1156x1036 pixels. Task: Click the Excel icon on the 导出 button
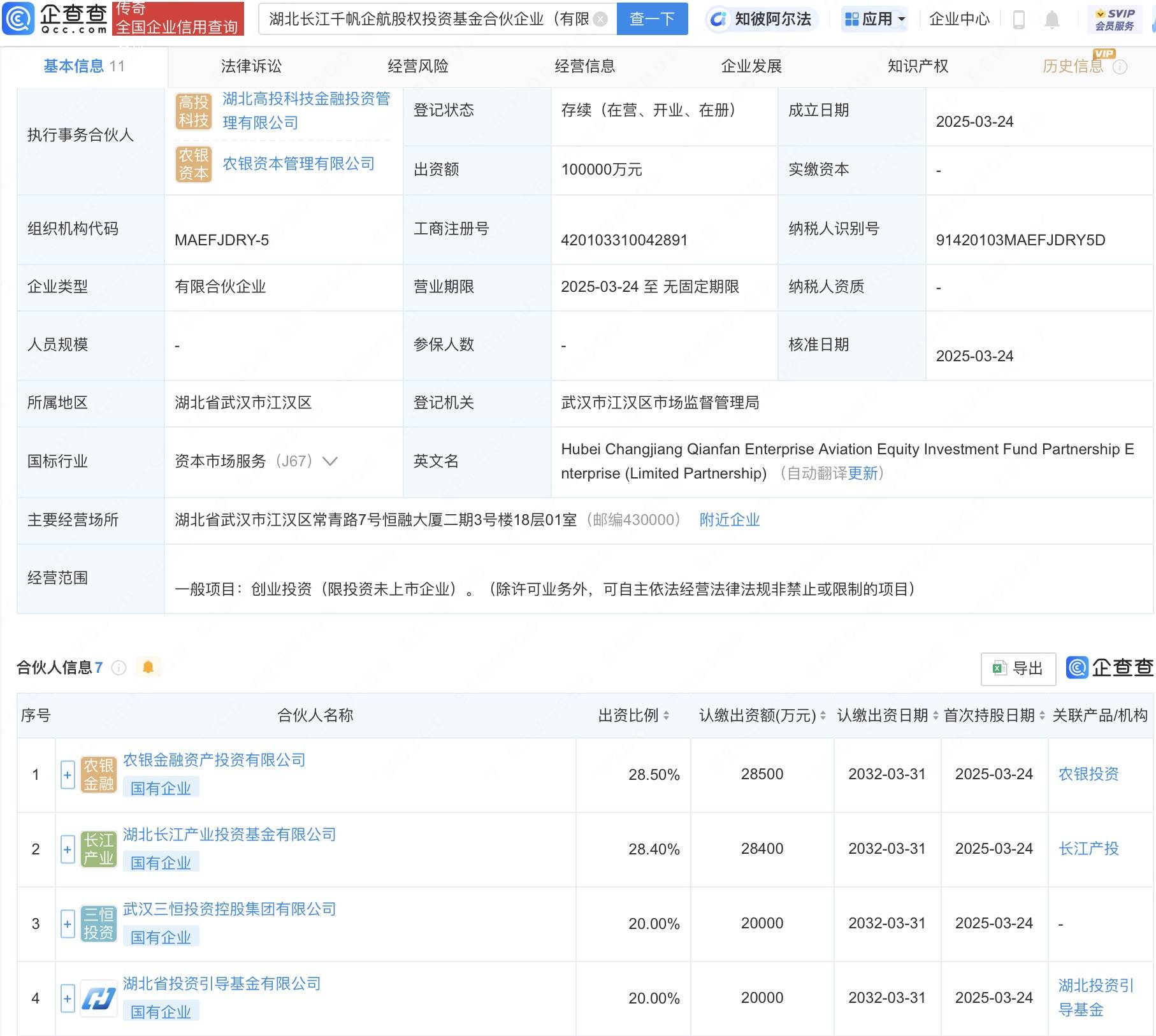point(999,669)
